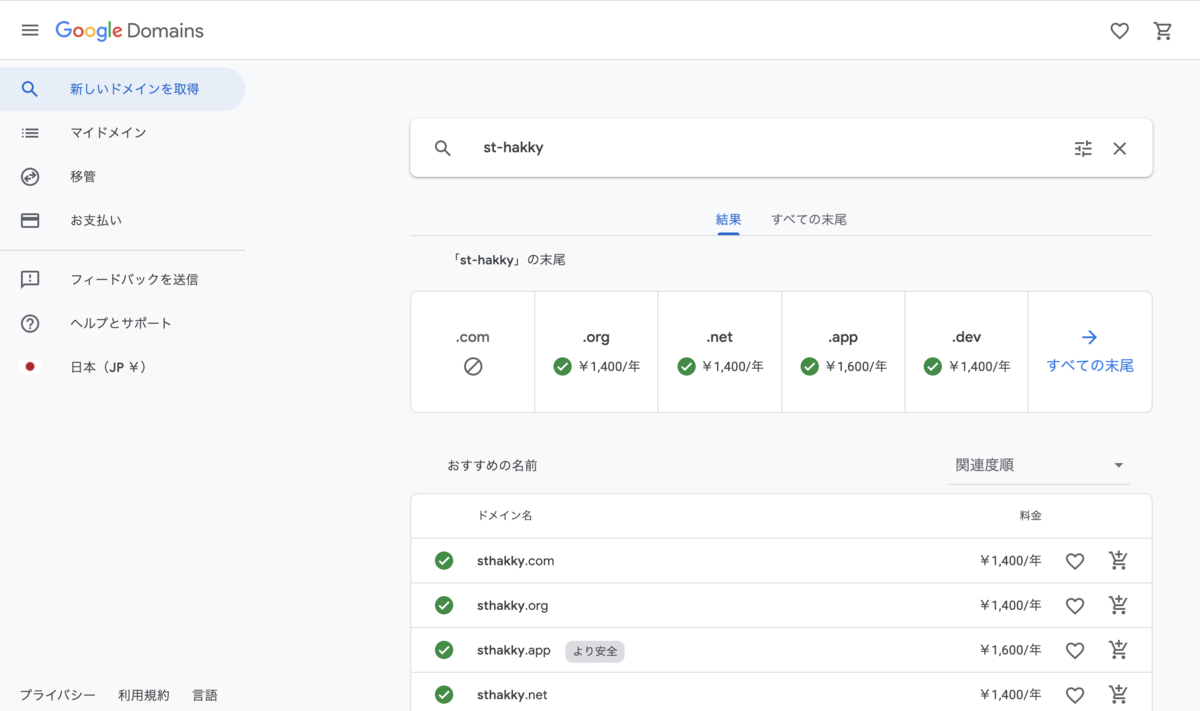The width and height of the screenshot is (1200, 711).
Task: Select the .net ¥1,400/年 card
Action: coord(720,352)
